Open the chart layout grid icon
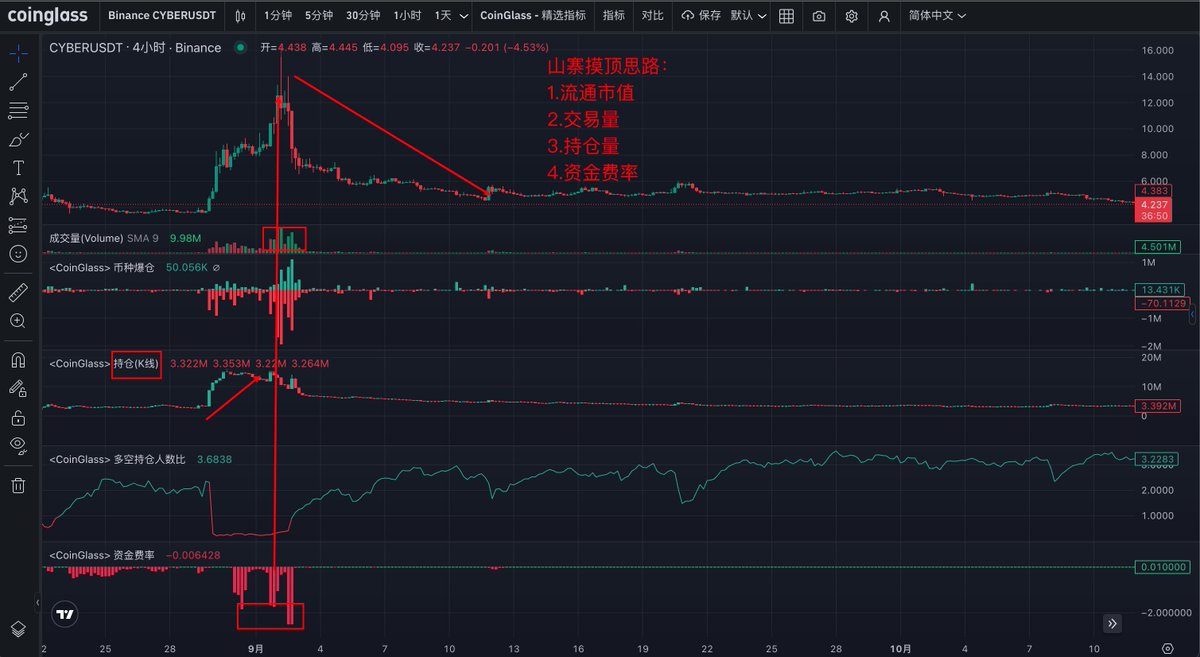This screenshot has width=1200, height=657. (x=787, y=16)
